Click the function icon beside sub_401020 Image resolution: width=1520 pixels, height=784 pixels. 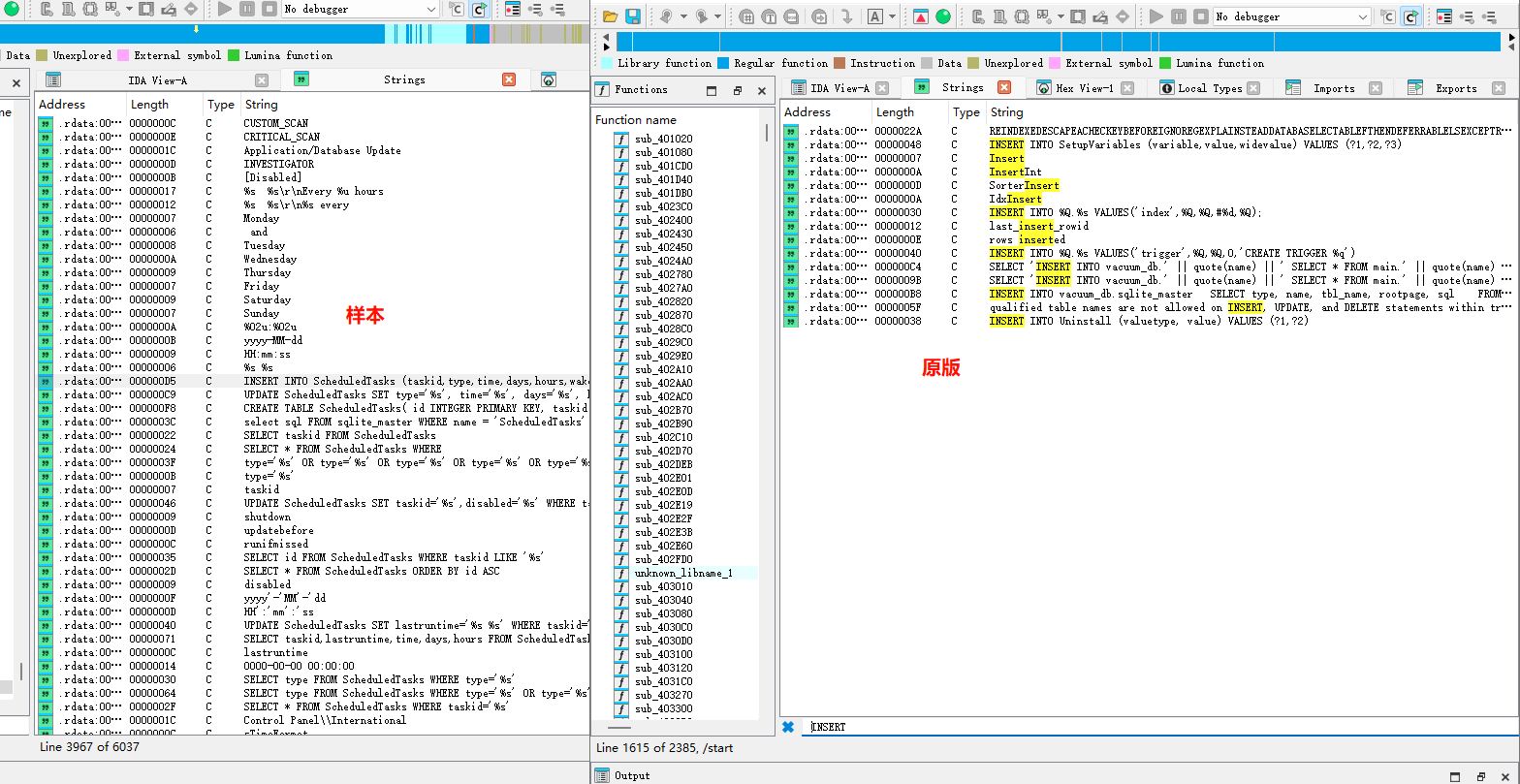(621, 139)
